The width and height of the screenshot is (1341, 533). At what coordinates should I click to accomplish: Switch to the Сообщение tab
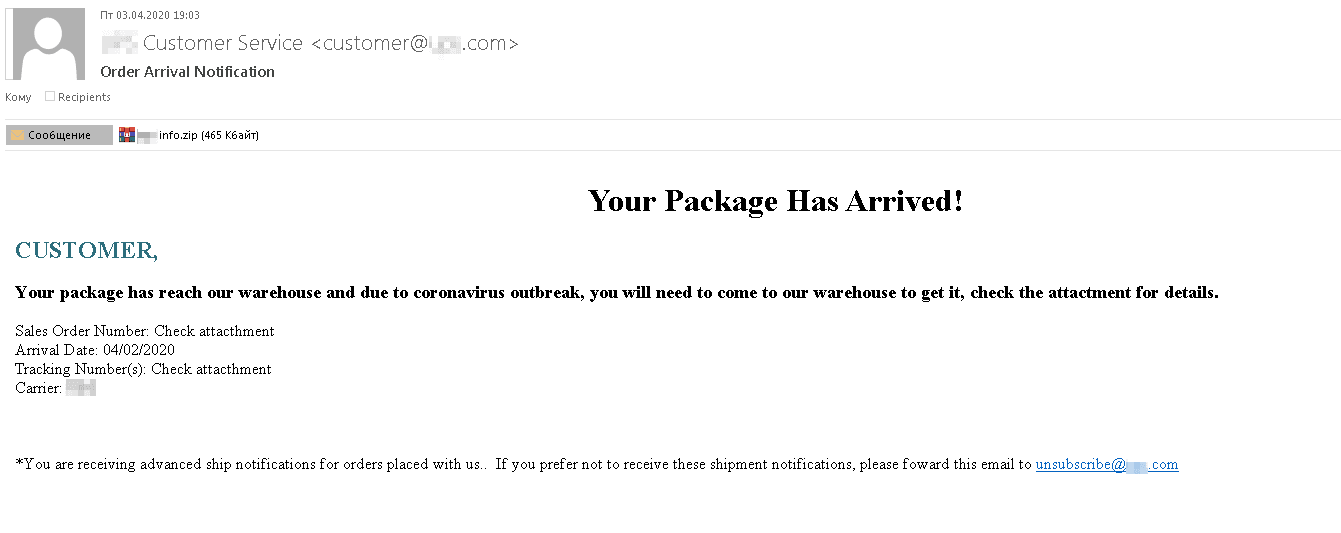(59, 135)
